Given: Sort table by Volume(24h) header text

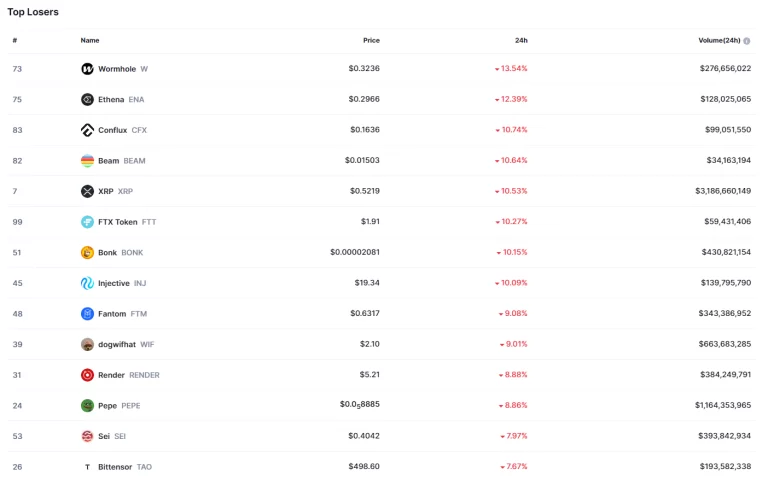Looking at the screenshot, I should pos(719,41).
